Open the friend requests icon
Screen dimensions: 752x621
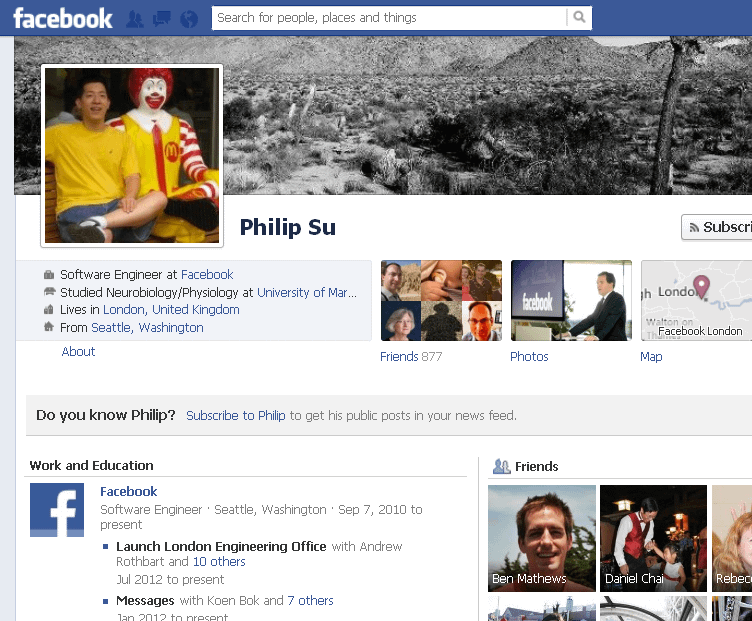(135, 19)
